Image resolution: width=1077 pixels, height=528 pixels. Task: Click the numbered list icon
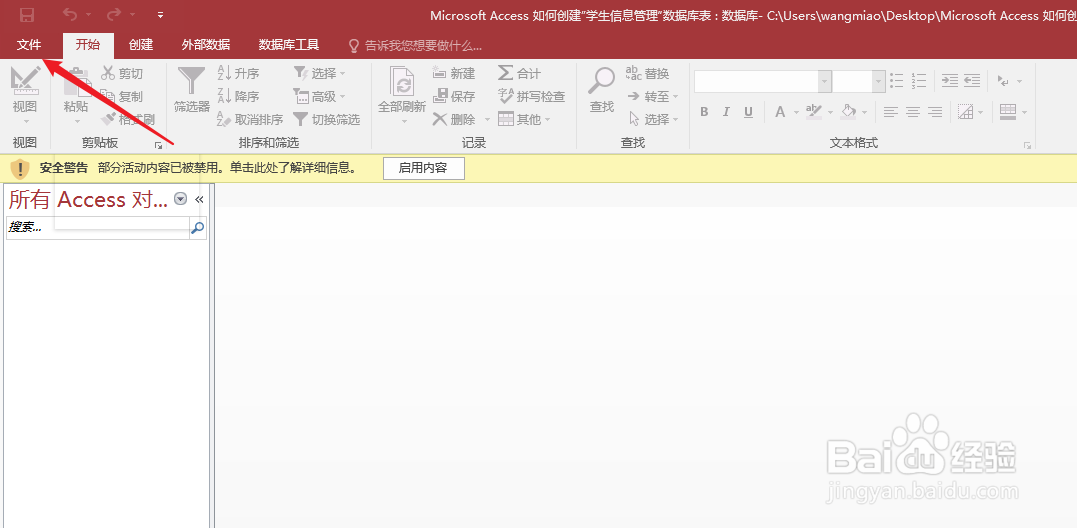919,81
